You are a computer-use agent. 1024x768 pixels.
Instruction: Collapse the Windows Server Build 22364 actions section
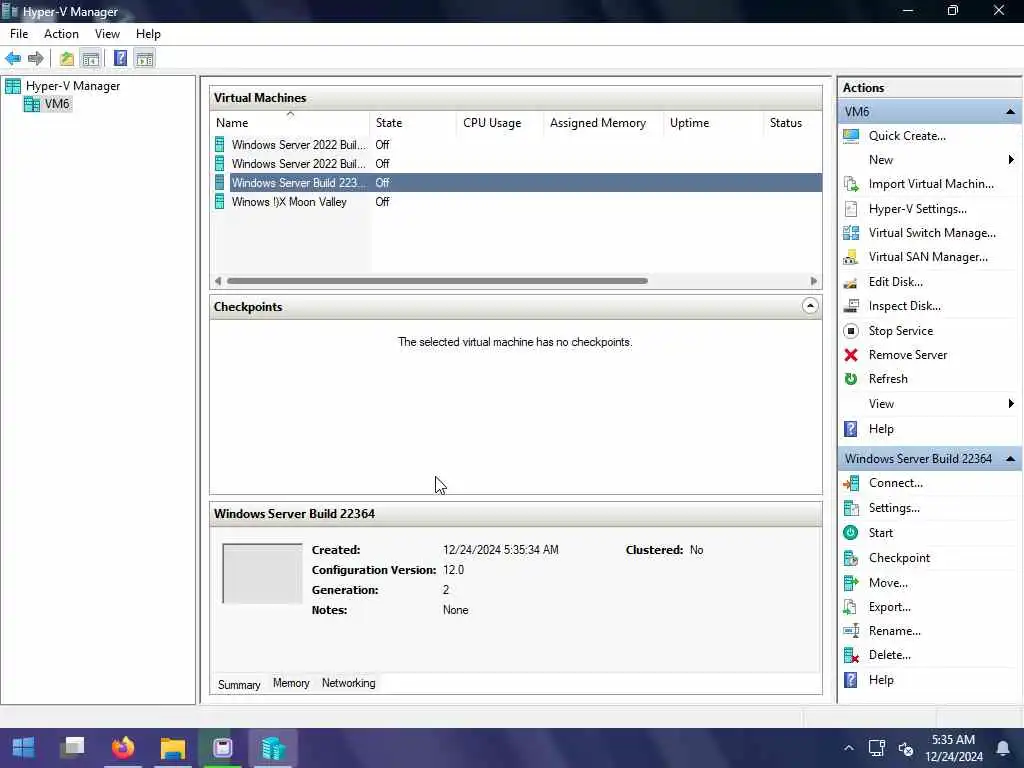[x=1010, y=459]
